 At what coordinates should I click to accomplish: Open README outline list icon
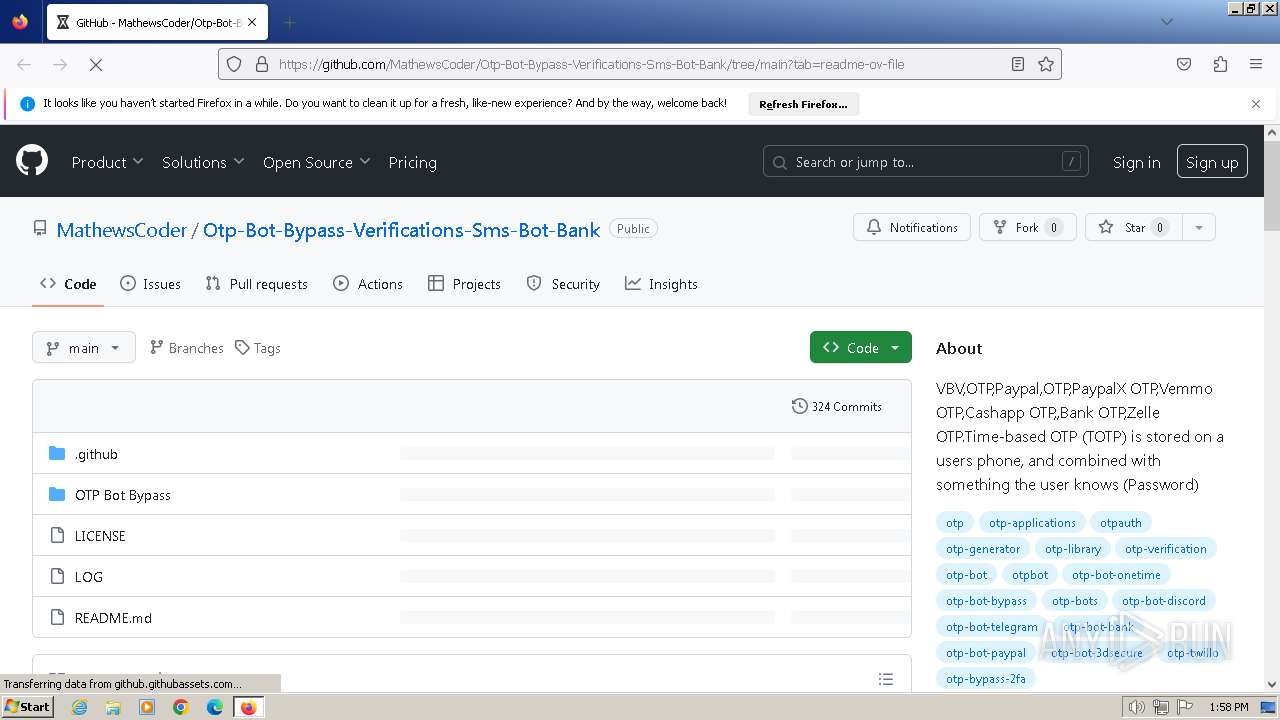pos(885,679)
